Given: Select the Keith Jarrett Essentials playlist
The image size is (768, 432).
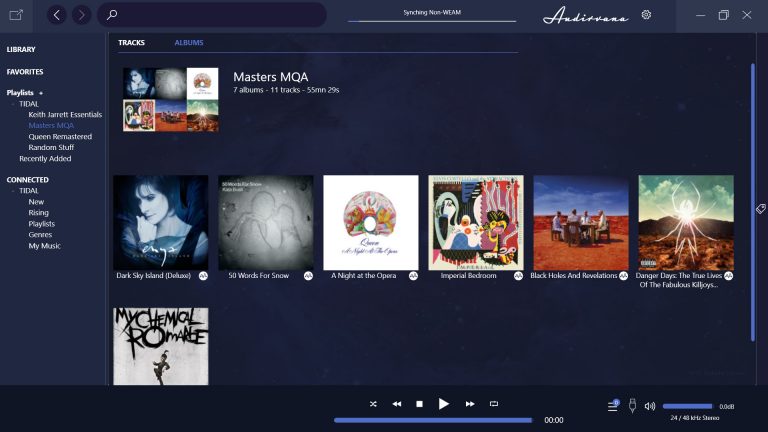Looking at the screenshot, I should point(65,115).
